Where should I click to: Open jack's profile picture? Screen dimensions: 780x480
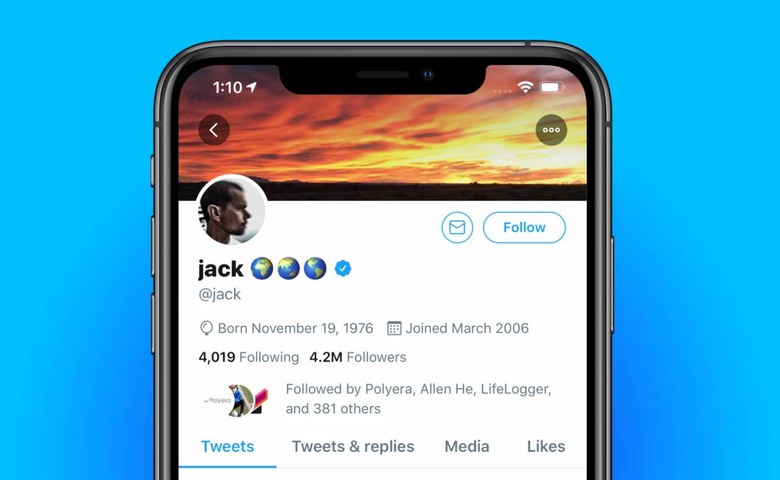coord(232,211)
